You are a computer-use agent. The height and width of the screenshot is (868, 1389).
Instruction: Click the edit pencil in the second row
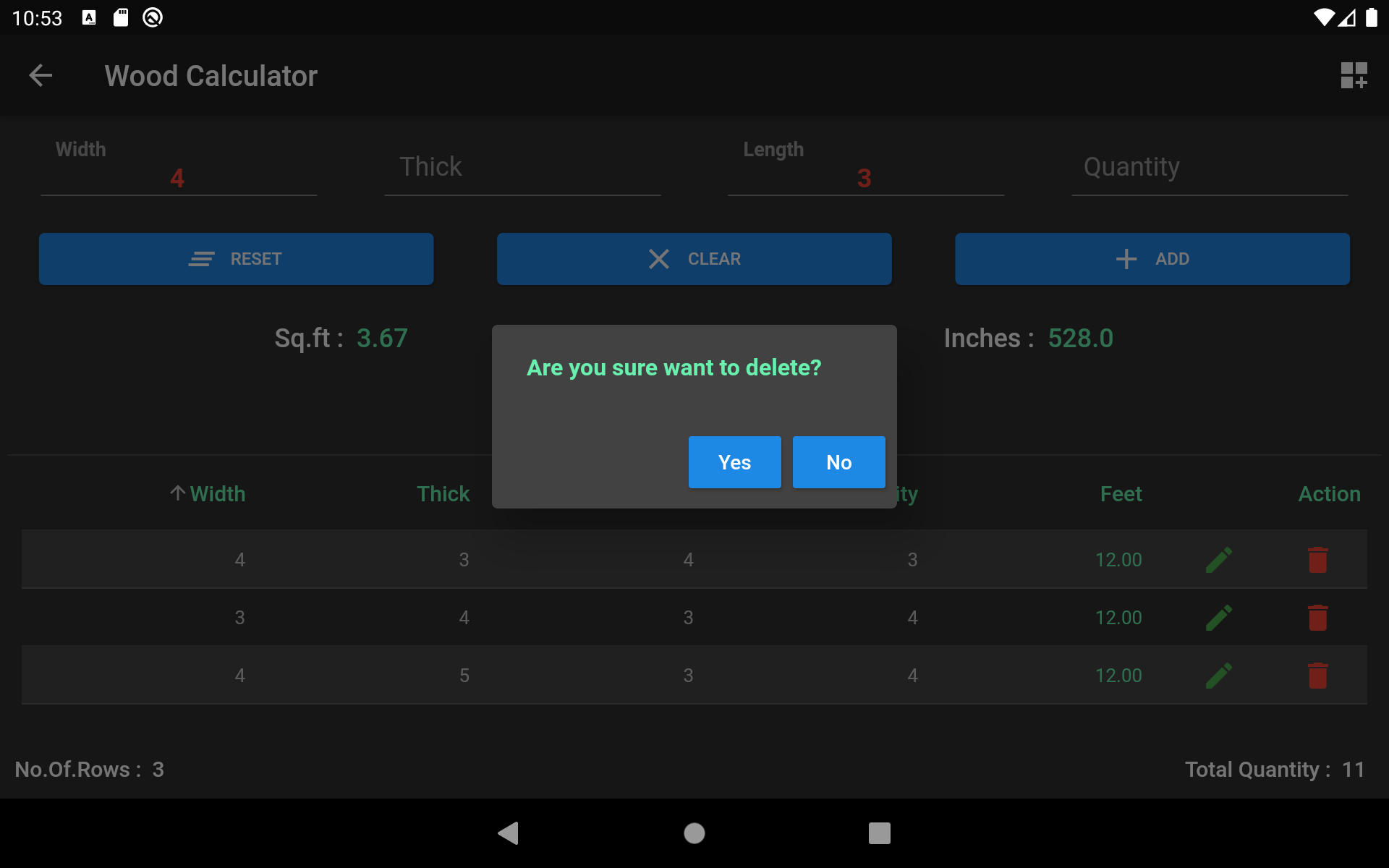[x=1219, y=618]
